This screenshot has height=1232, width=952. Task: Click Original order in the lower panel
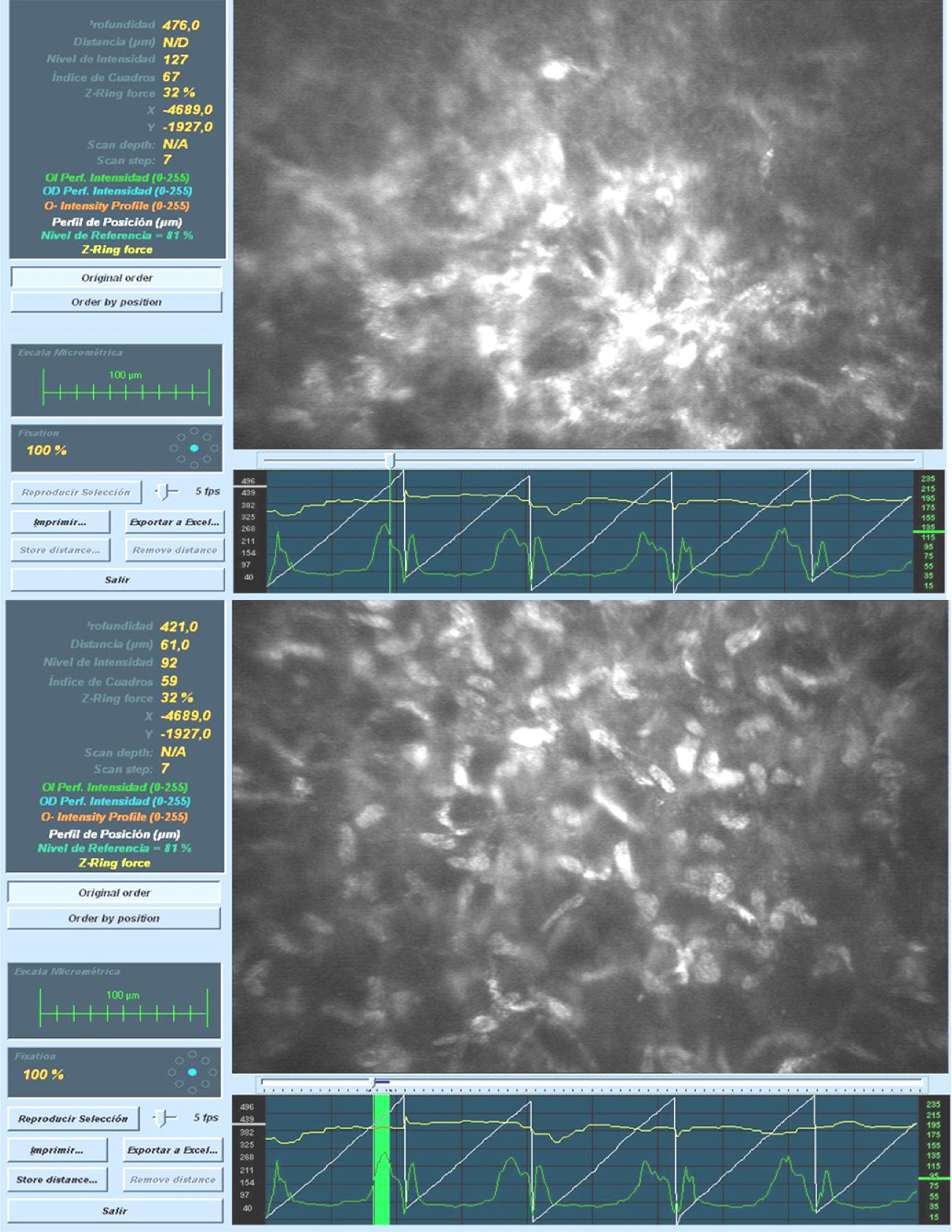[114, 892]
